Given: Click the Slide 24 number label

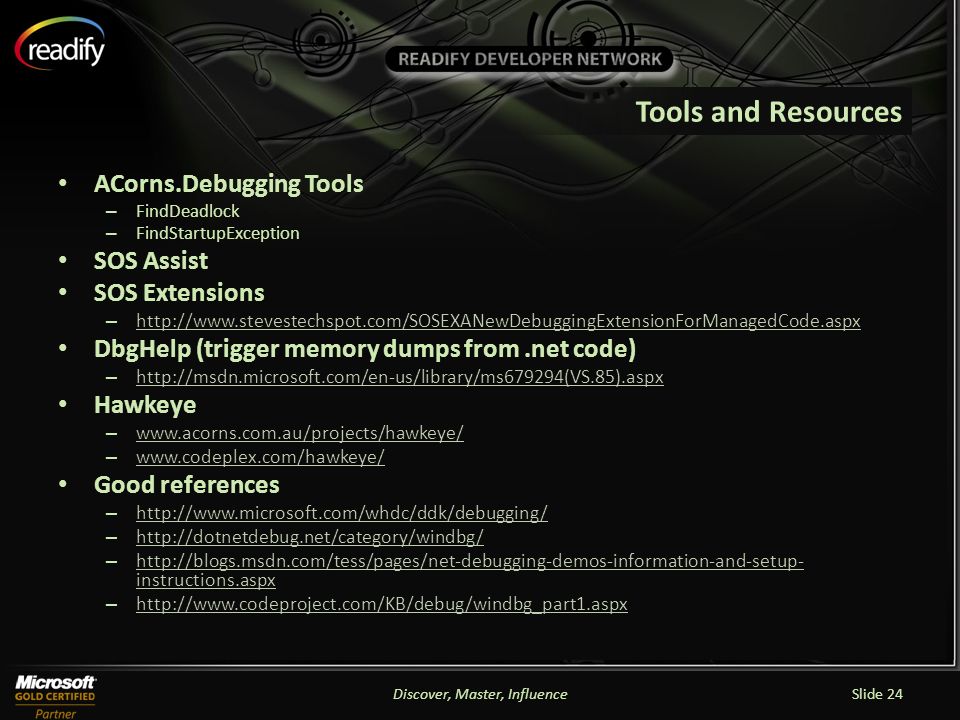Looking at the screenshot, I should (877, 694).
